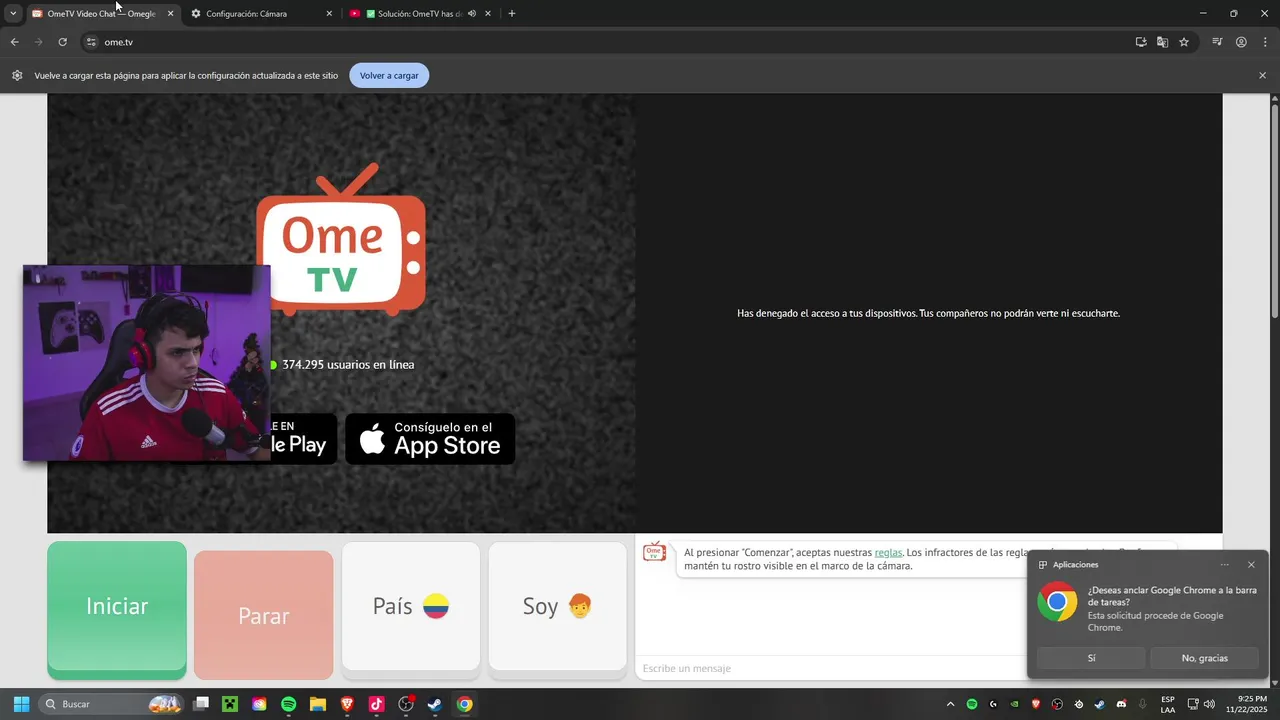Click Chrome icon on the taskbar
The height and width of the screenshot is (720, 1280).
click(464, 704)
